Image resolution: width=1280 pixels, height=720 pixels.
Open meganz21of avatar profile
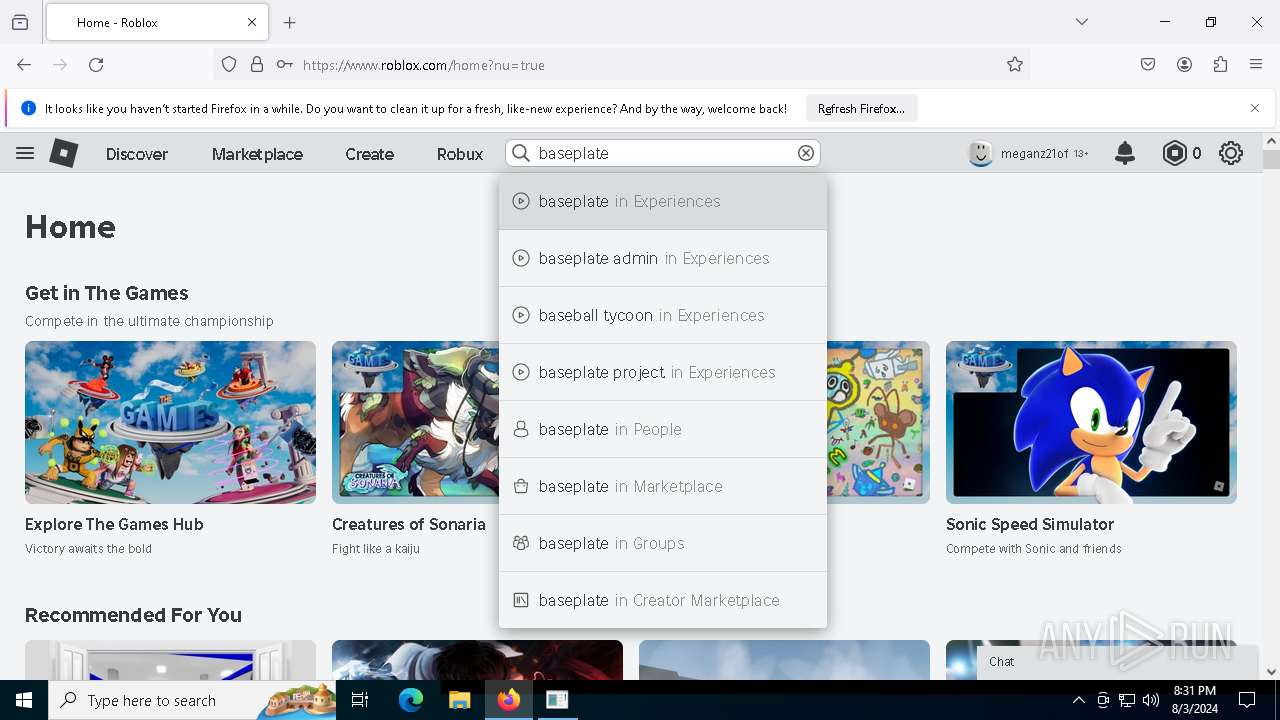tap(981, 153)
